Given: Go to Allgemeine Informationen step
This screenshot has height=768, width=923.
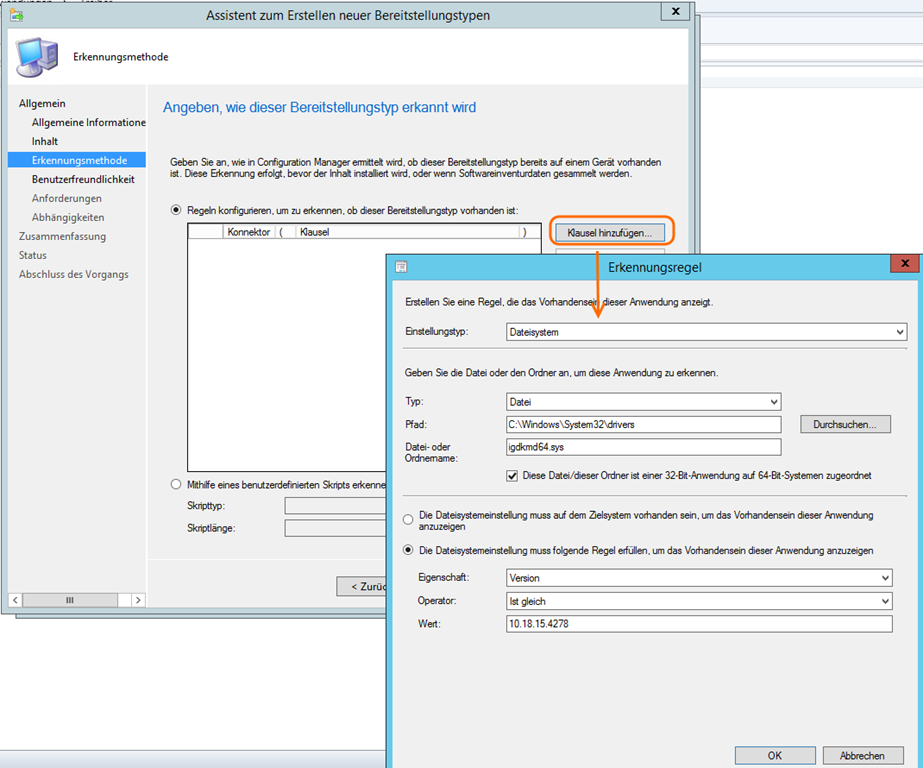Looking at the screenshot, I should click(x=88, y=122).
